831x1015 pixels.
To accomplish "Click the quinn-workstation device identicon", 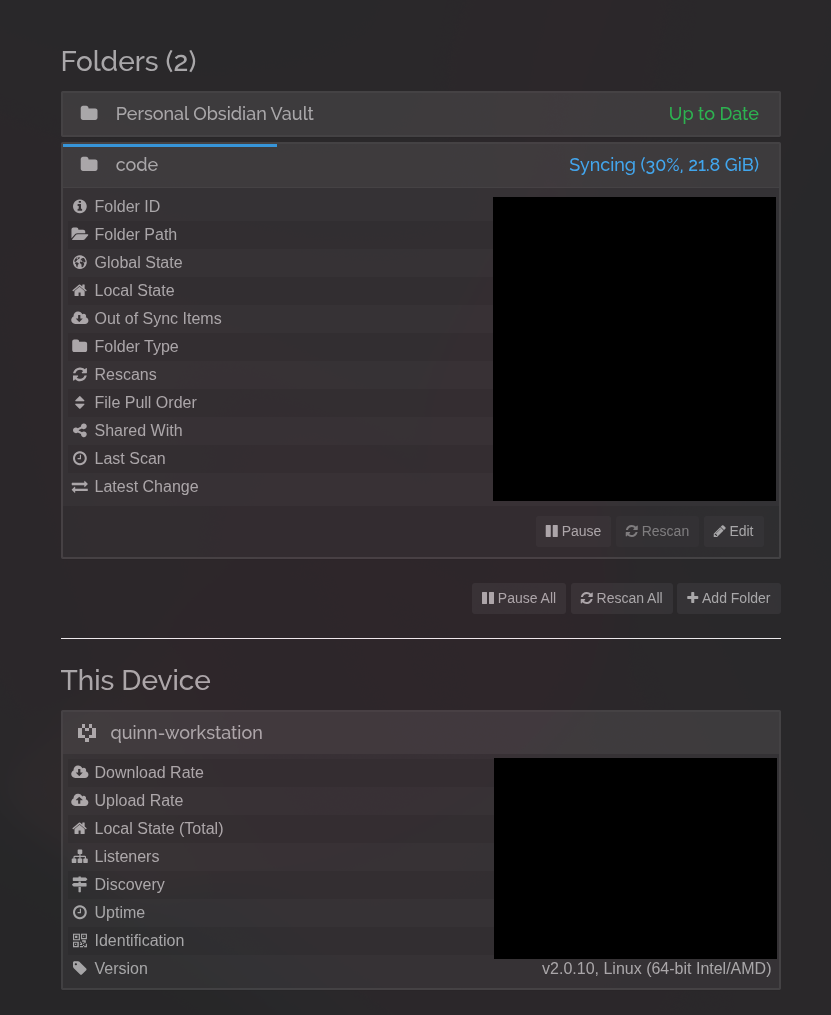I will 87,733.
